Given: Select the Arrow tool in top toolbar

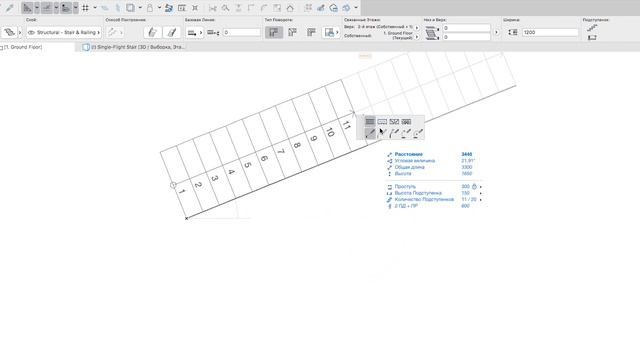Looking at the screenshot, I should (x=27, y=8).
